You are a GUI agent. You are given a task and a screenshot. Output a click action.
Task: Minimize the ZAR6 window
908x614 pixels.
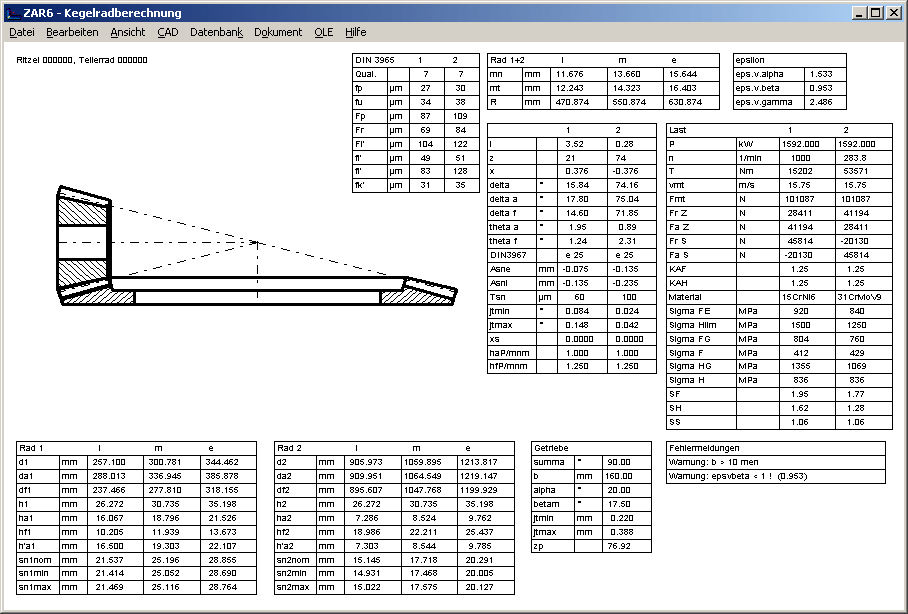coord(859,13)
